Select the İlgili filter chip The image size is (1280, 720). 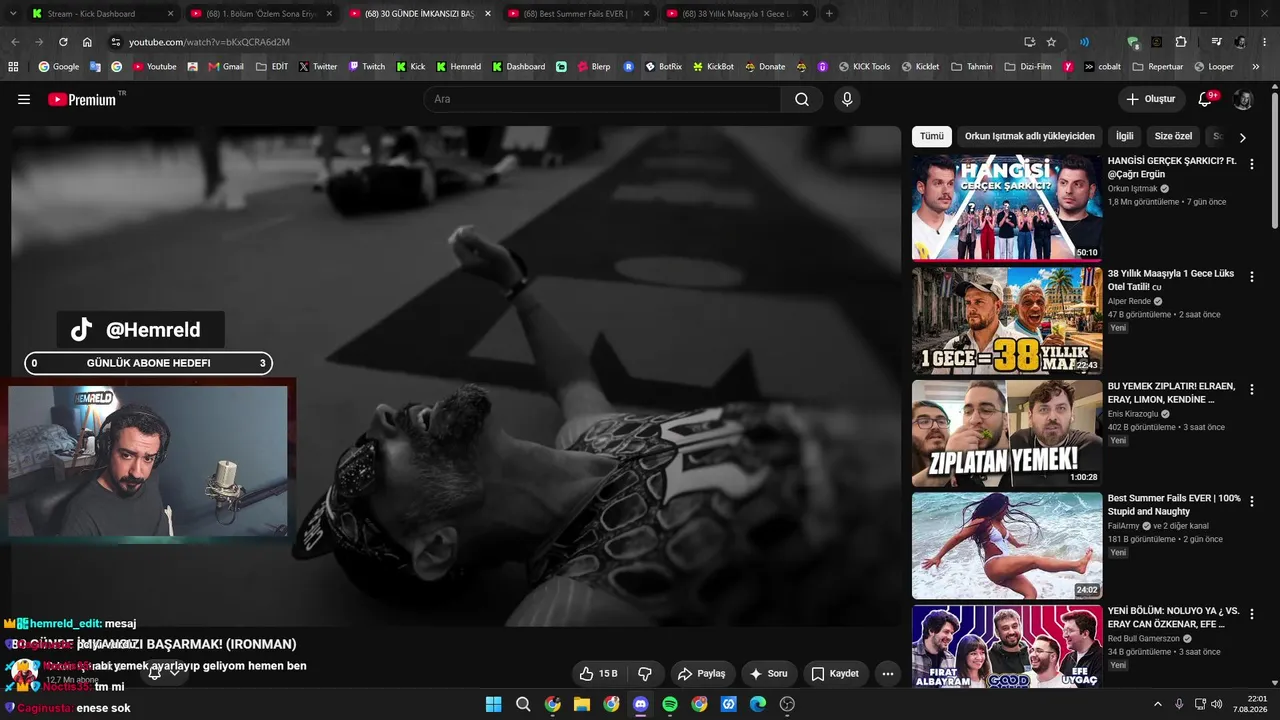click(1125, 136)
